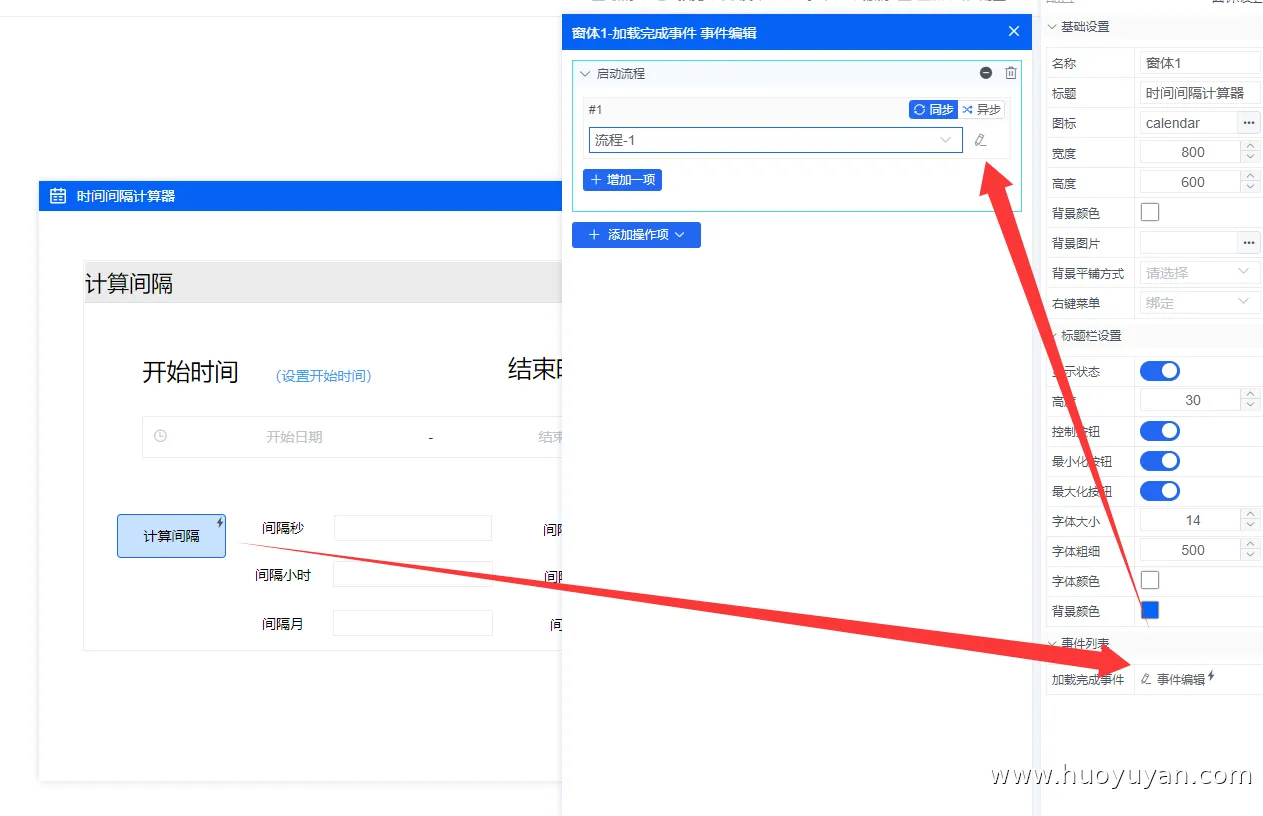Screen dimensions: 1263x816
Task: Toggle the 显示状态 switch
Action: tap(1160, 371)
